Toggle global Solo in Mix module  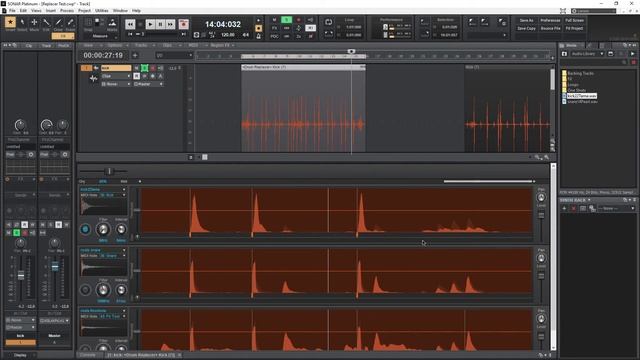coord(287,20)
